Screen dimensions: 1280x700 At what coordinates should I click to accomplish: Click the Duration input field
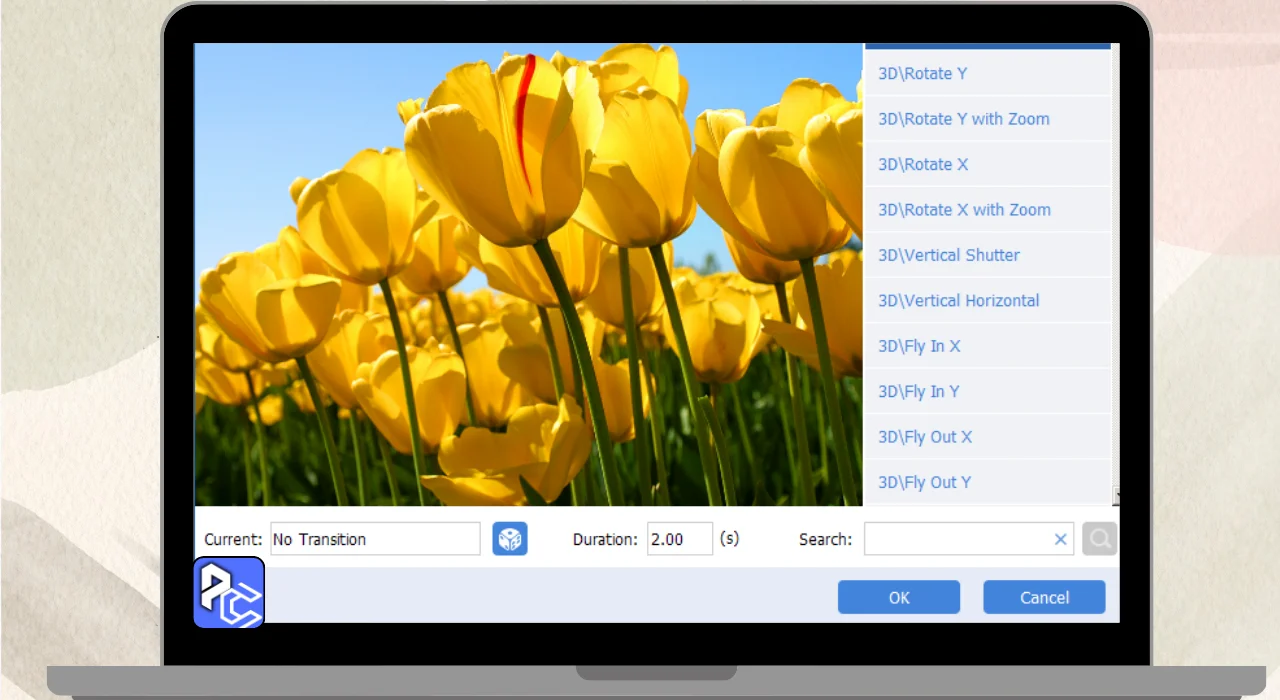pyautogui.click(x=679, y=539)
